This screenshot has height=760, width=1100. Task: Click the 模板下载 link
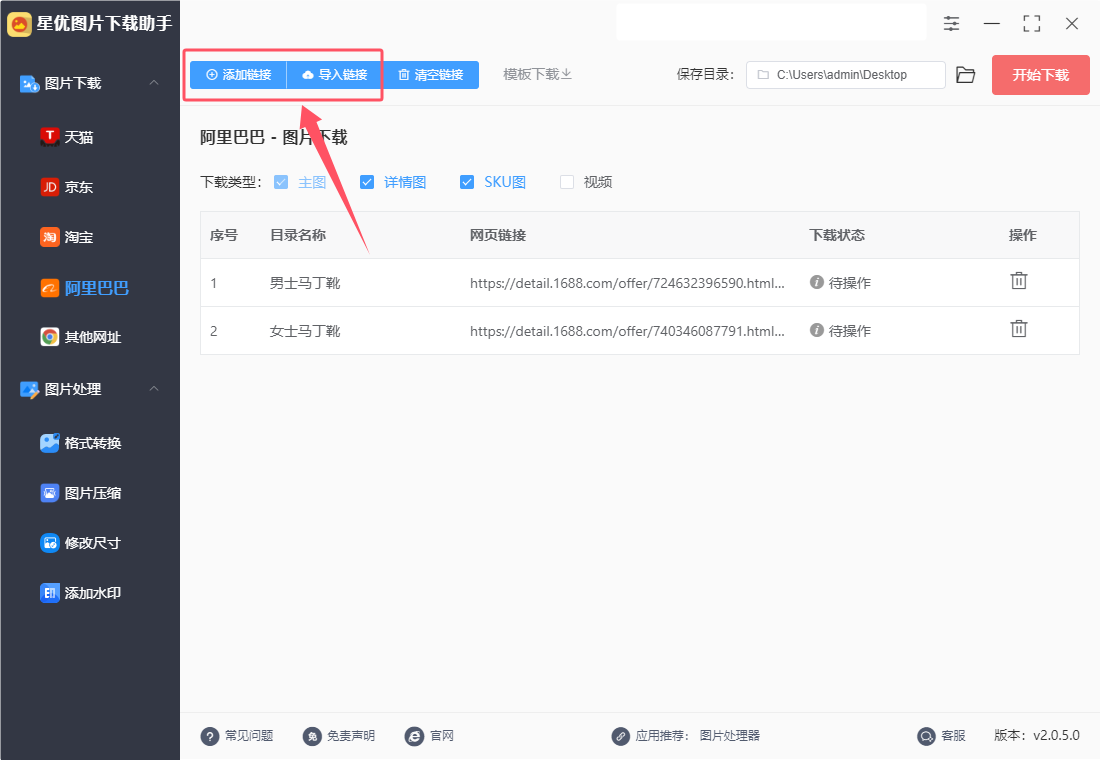537,74
